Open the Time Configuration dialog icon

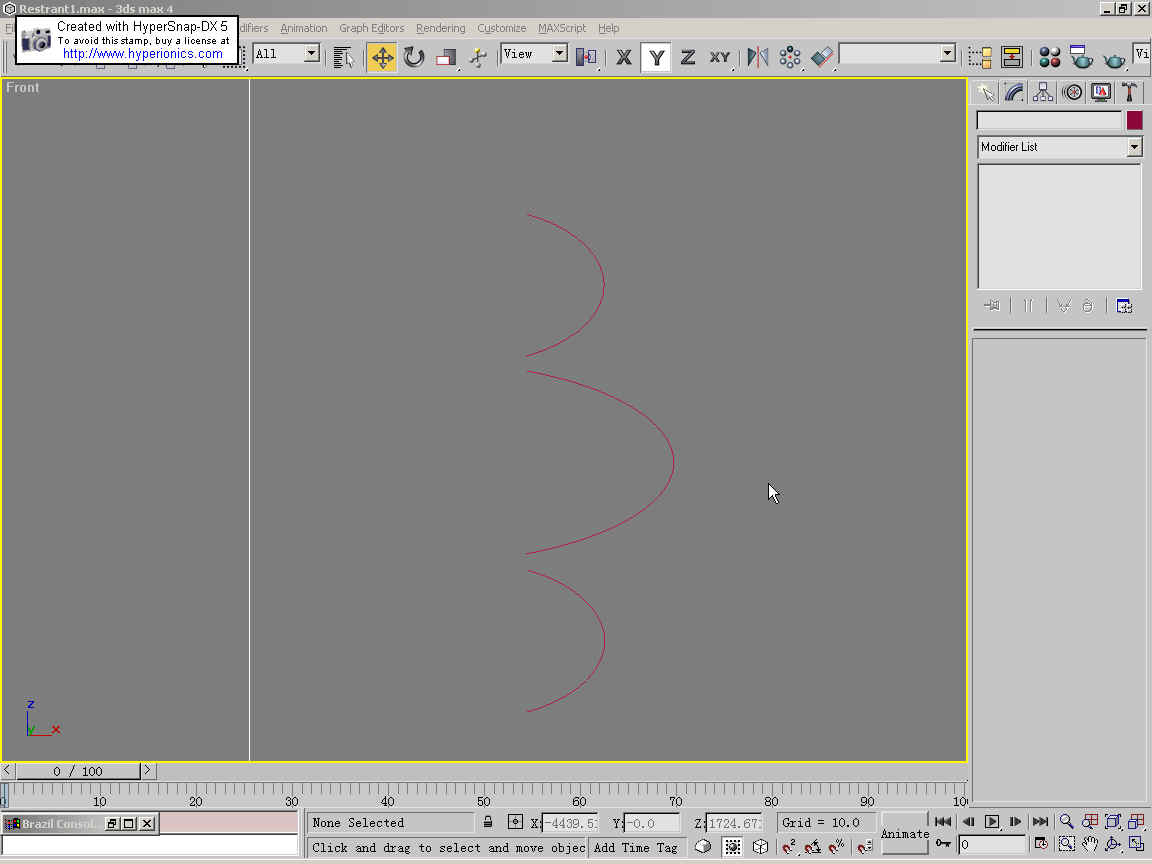1041,845
